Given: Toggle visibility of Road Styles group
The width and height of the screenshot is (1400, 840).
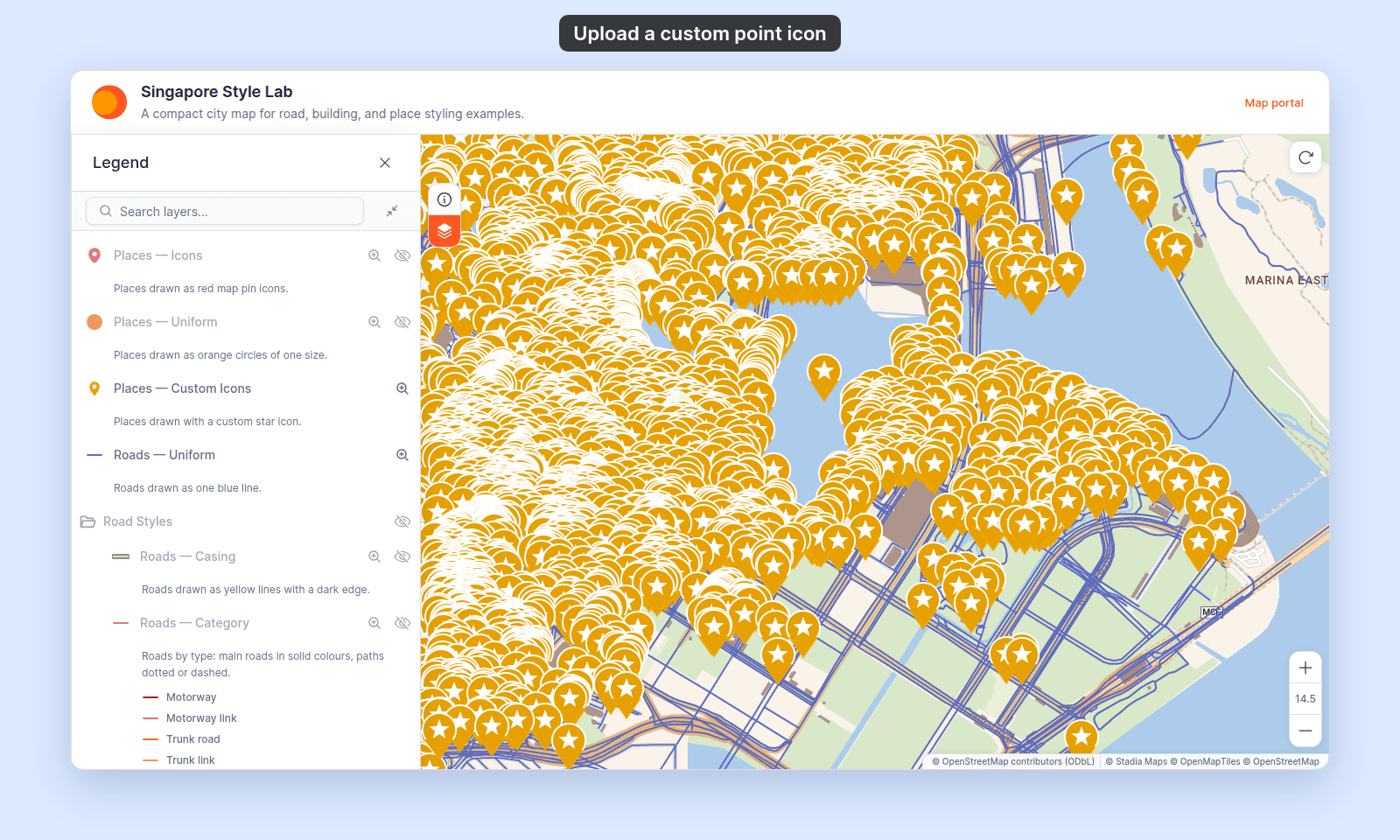Looking at the screenshot, I should tap(402, 521).
